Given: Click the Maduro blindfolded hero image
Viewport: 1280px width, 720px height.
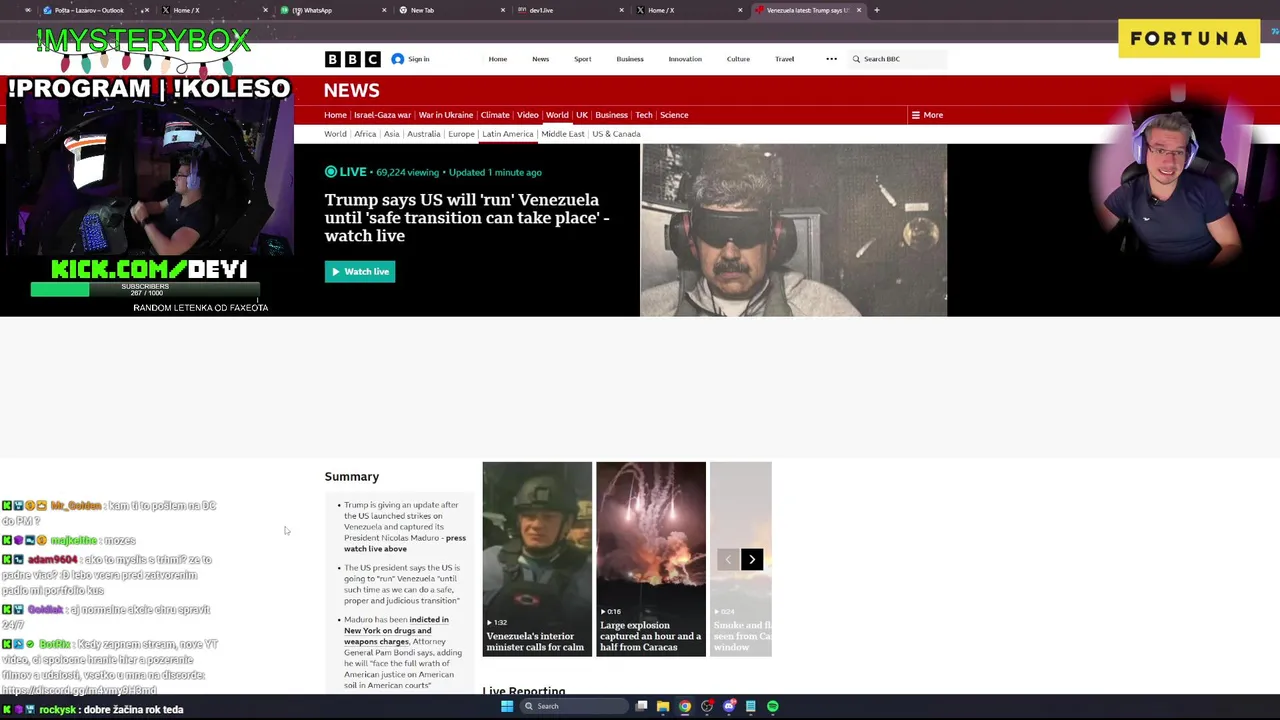Looking at the screenshot, I should coord(794,230).
